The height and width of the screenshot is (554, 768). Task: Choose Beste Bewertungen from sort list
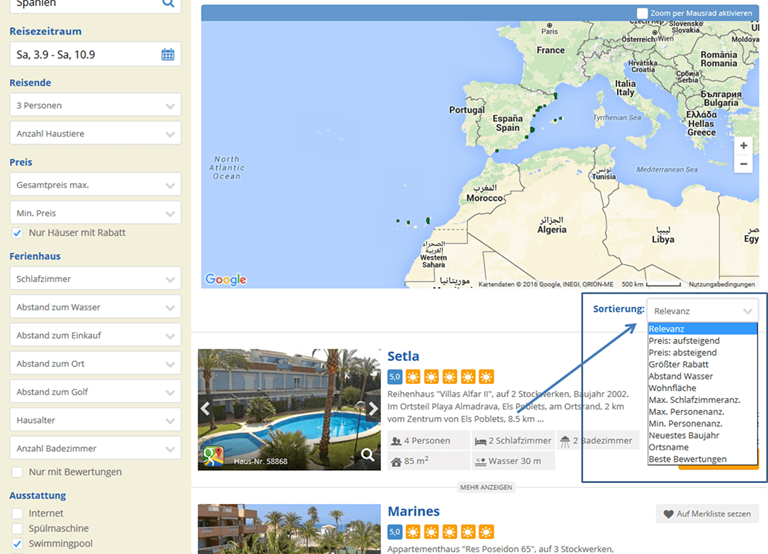[x=687, y=459]
